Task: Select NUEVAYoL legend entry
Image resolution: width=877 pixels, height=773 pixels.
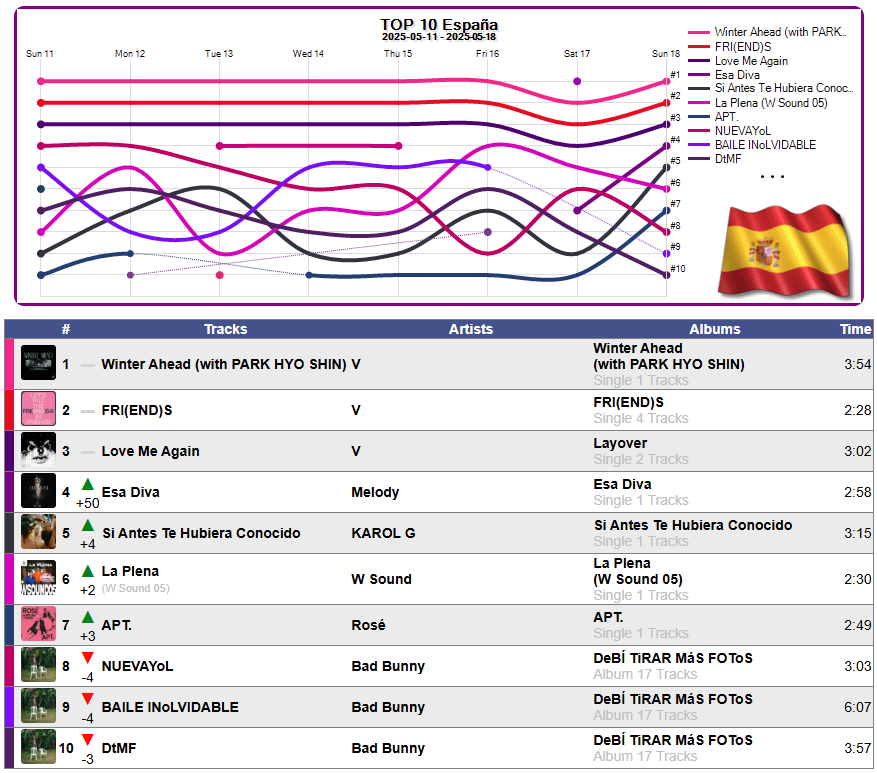Action: pyautogui.click(x=730, y=131)
